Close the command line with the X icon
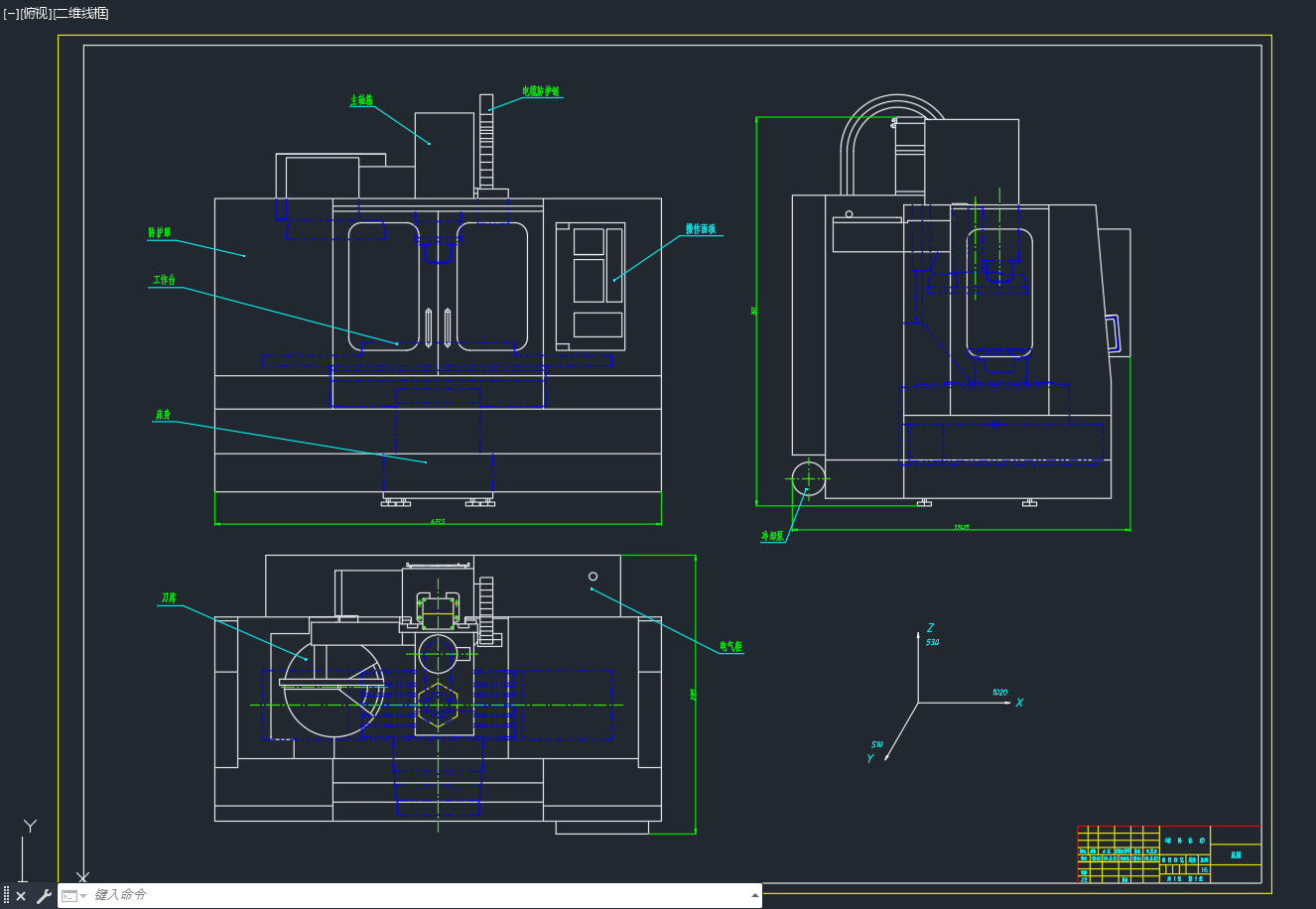Viewport: 1316px width, 909px height. tap(21, 896)
